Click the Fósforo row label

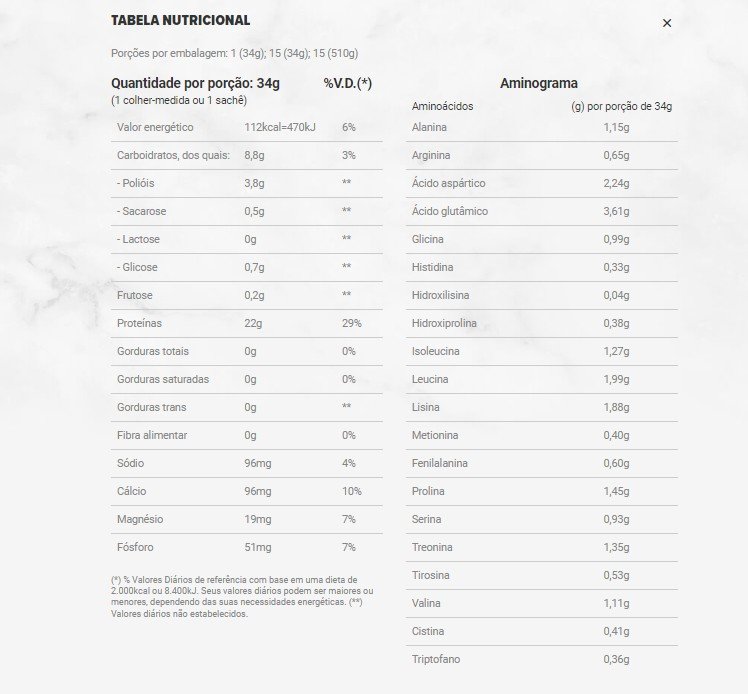[x=135, y=547]
